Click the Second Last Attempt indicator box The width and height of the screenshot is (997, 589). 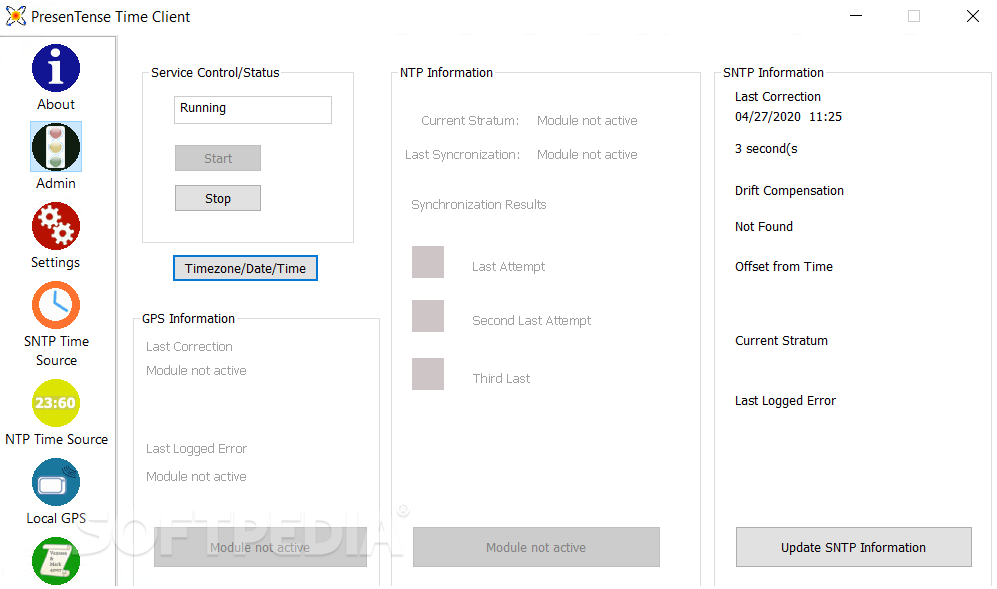pyautogui.click(x=428, y=316)
